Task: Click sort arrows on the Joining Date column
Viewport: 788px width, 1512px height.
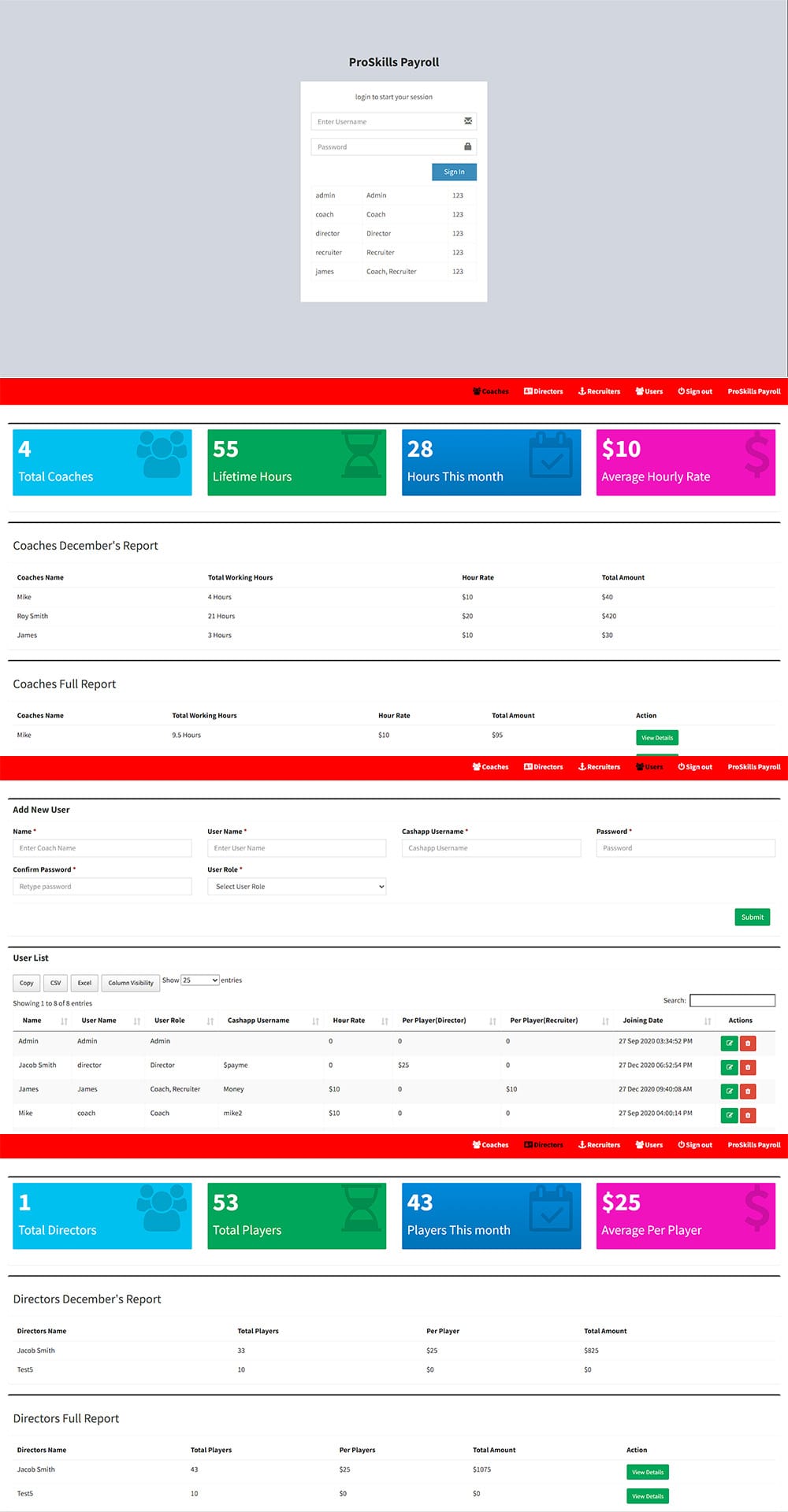Action: (x=708, y=1021)
